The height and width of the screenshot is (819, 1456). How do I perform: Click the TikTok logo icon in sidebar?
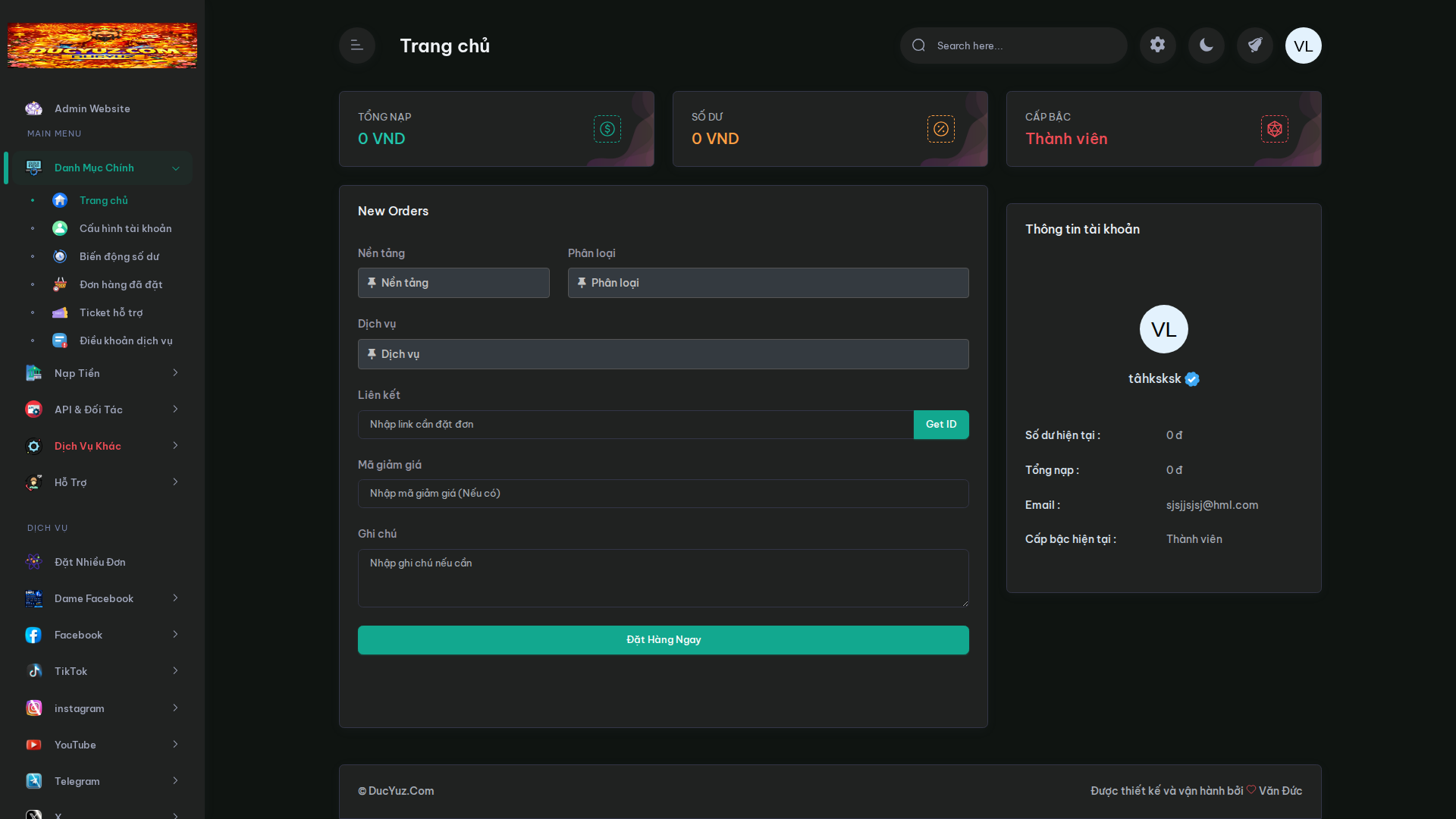click(33, 671)
